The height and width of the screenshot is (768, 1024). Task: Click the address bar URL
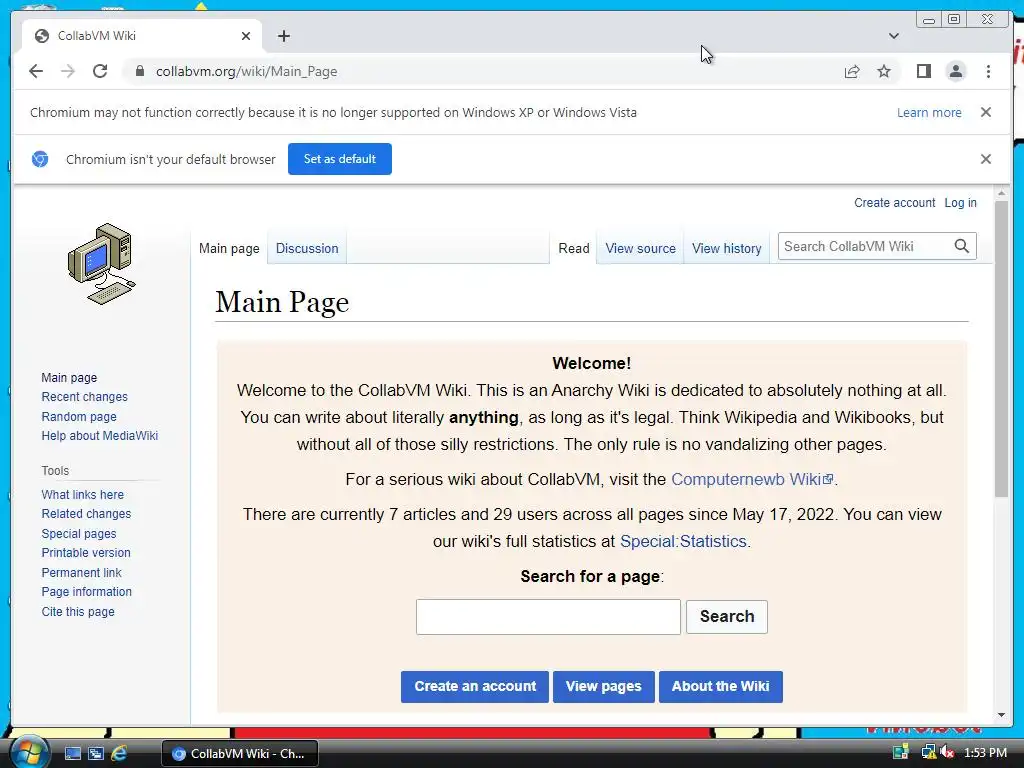(x=246, y=71)
